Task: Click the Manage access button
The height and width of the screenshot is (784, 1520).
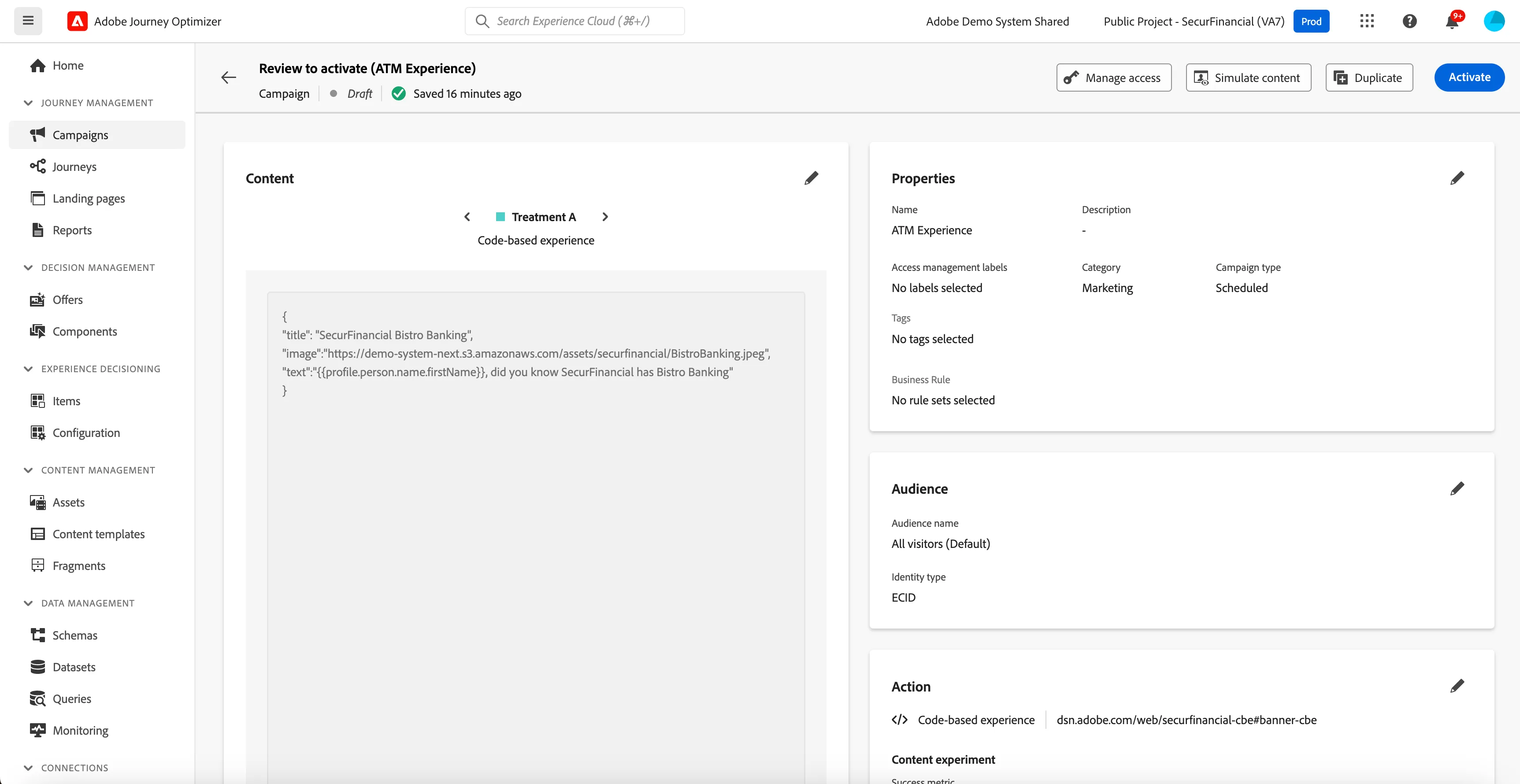Action: 1114,77
